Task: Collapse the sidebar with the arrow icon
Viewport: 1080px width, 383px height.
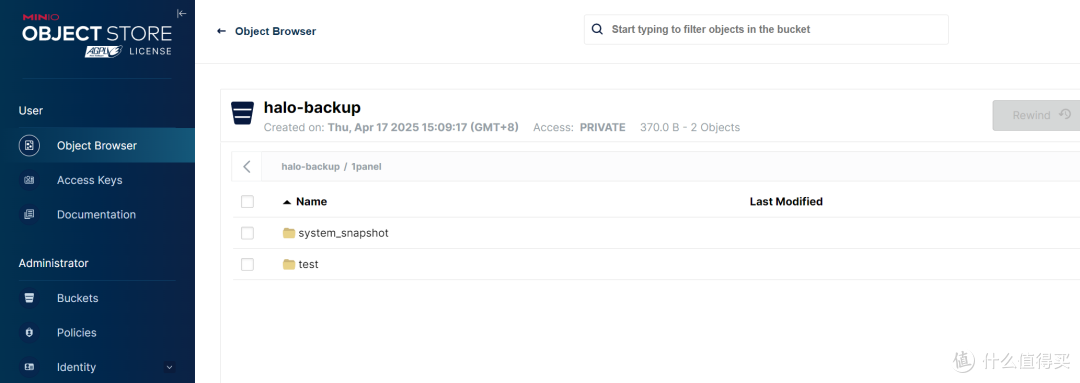Action: 181,13
